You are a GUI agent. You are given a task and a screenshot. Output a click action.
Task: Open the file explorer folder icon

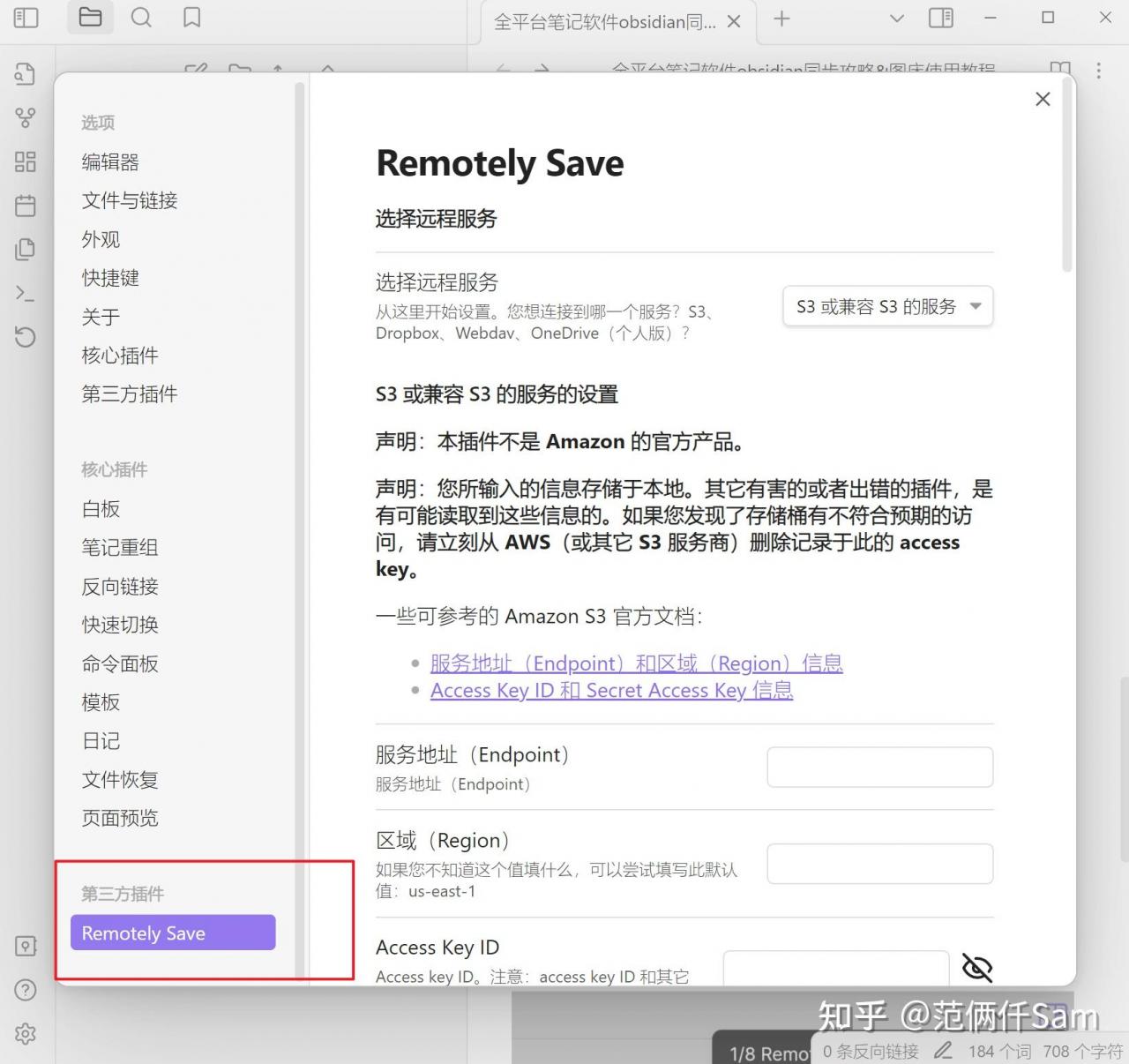[x=90, y=17]
